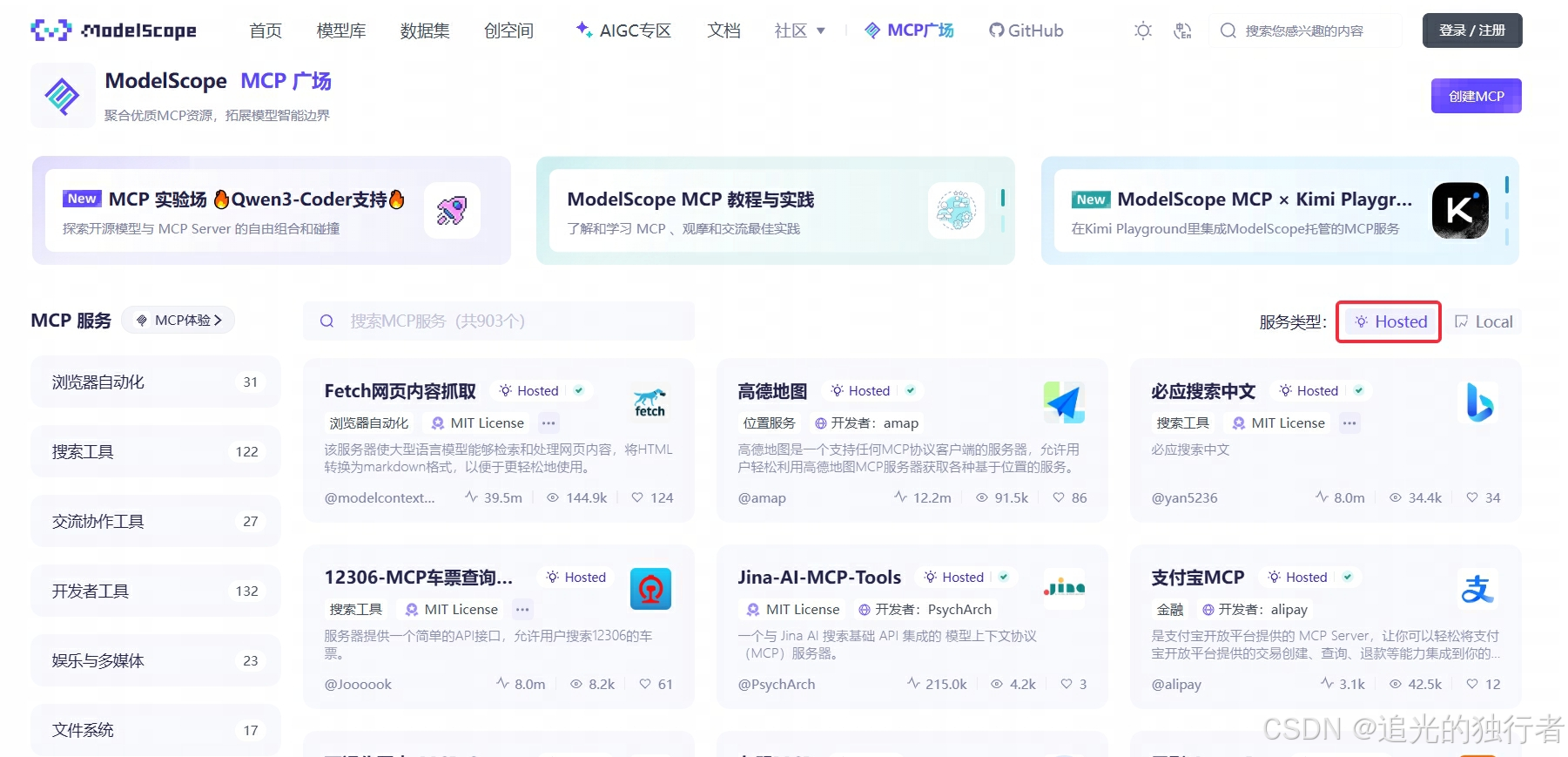Switch language with the translate icon
This screenshot has height=757, width=1568.
click(x=1182, y=30)
